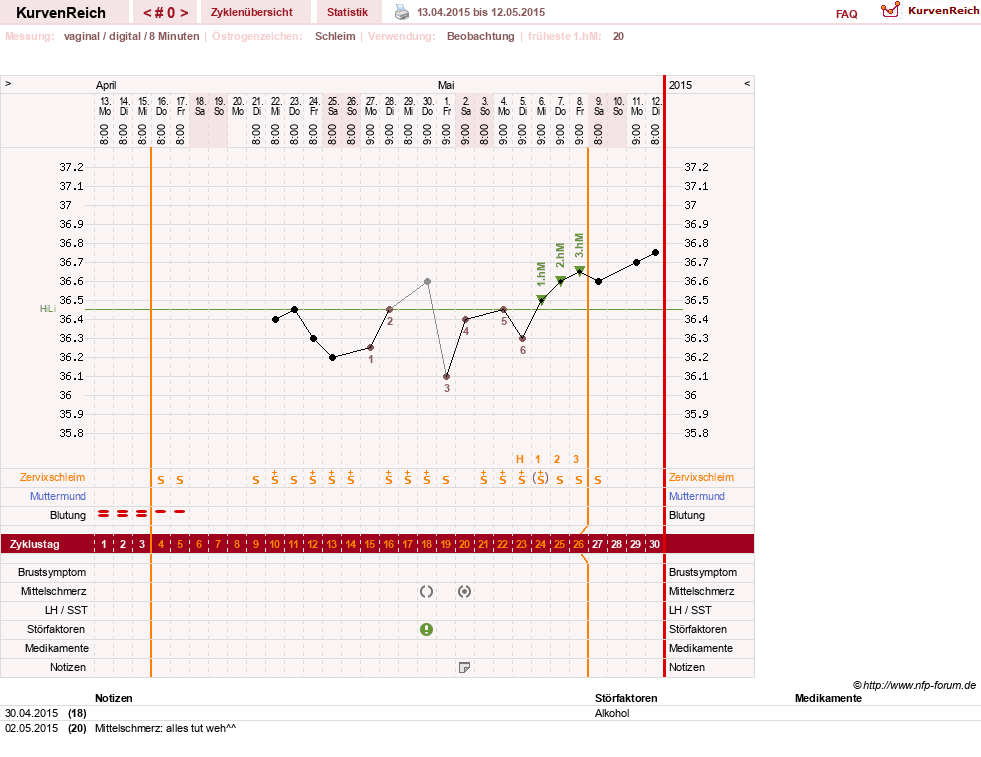The width and height of the screenshot is (981, 757).
Task: Click the KurvenReich brand text next to the logo
Action: tap(943, 11)
